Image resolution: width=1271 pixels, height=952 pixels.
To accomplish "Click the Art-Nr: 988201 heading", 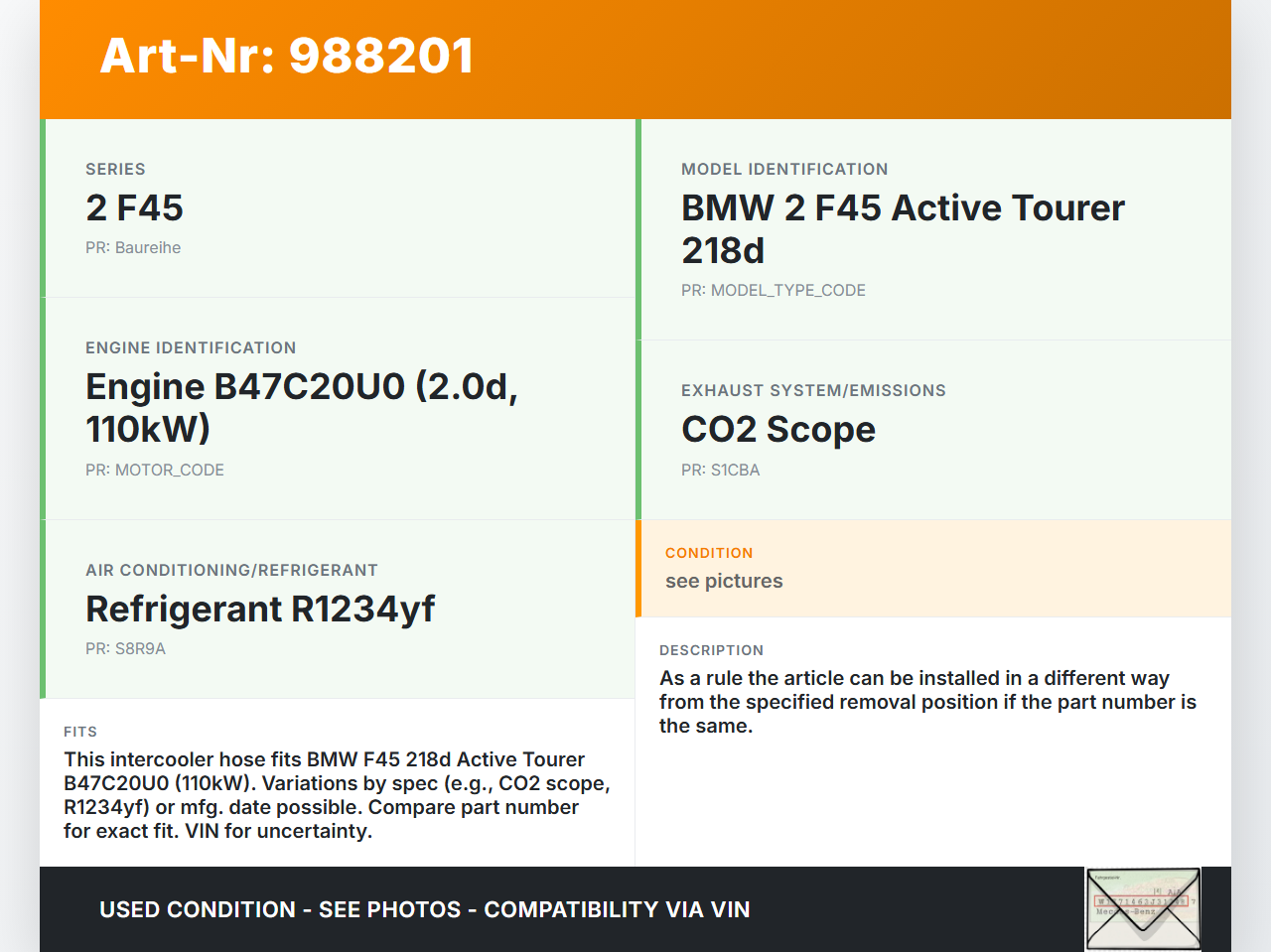I will 287,56.
